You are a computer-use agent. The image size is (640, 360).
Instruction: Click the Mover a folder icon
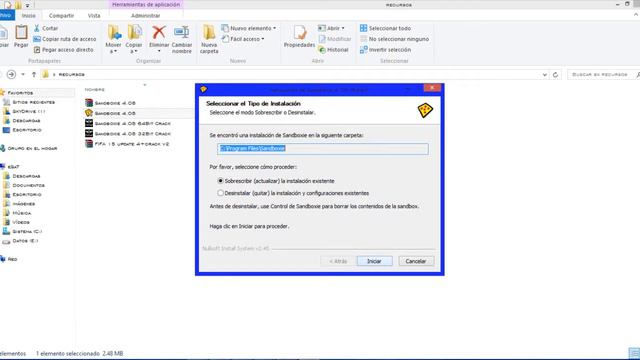[x=114, y=32]
